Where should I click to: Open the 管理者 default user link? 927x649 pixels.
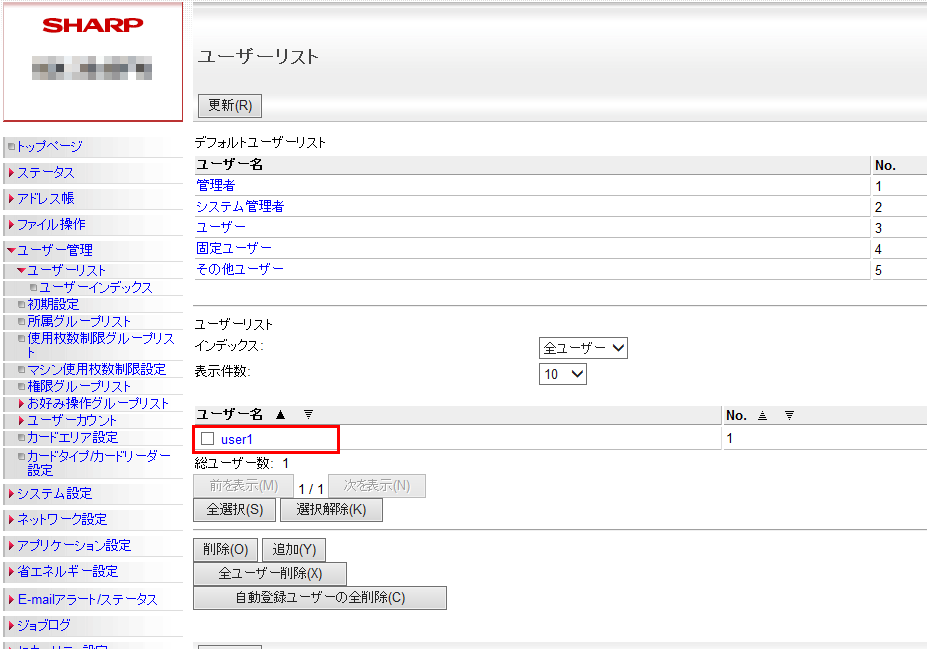pos(215,185)
